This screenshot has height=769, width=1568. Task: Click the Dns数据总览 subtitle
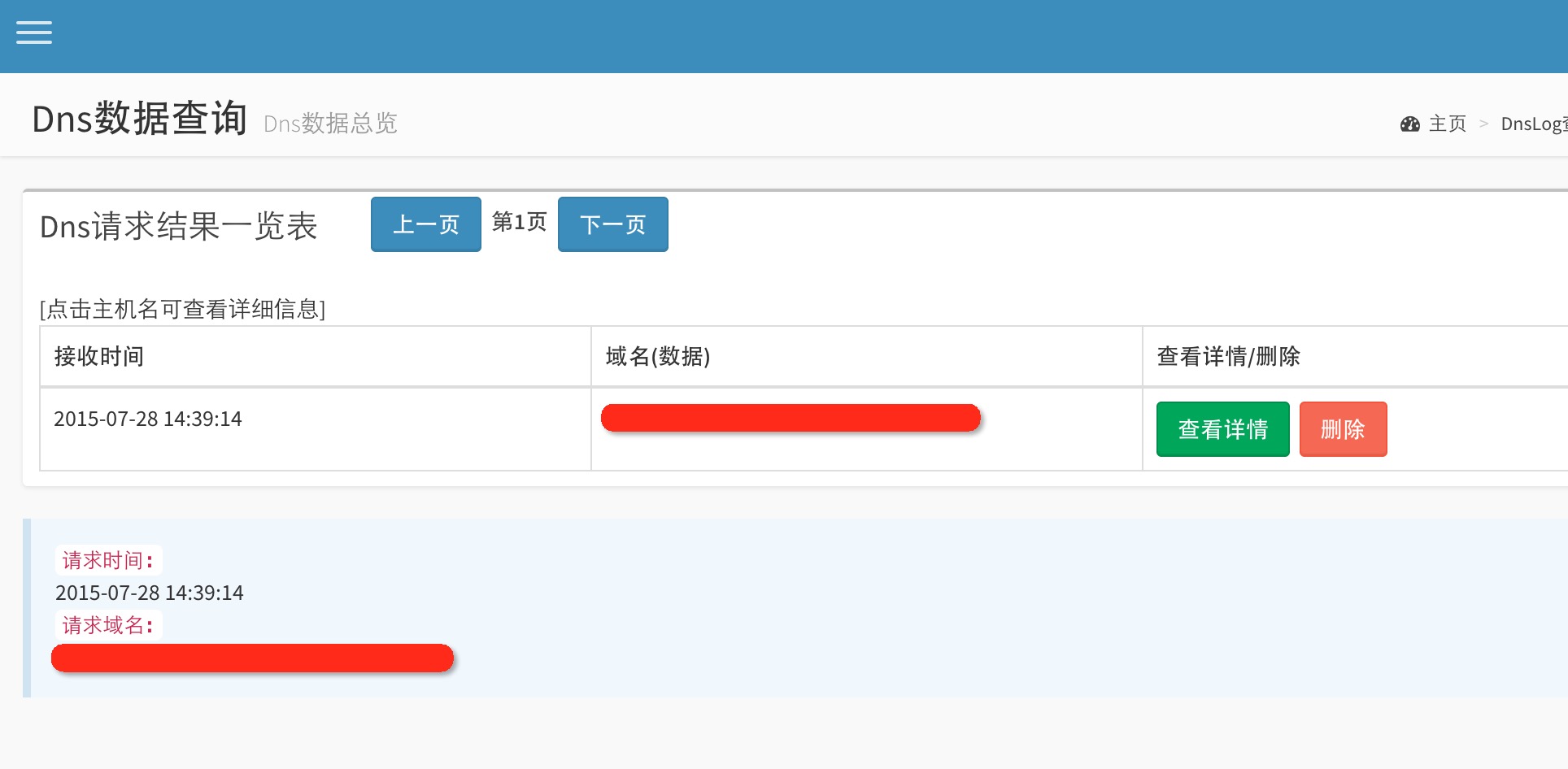coord(330,123)
